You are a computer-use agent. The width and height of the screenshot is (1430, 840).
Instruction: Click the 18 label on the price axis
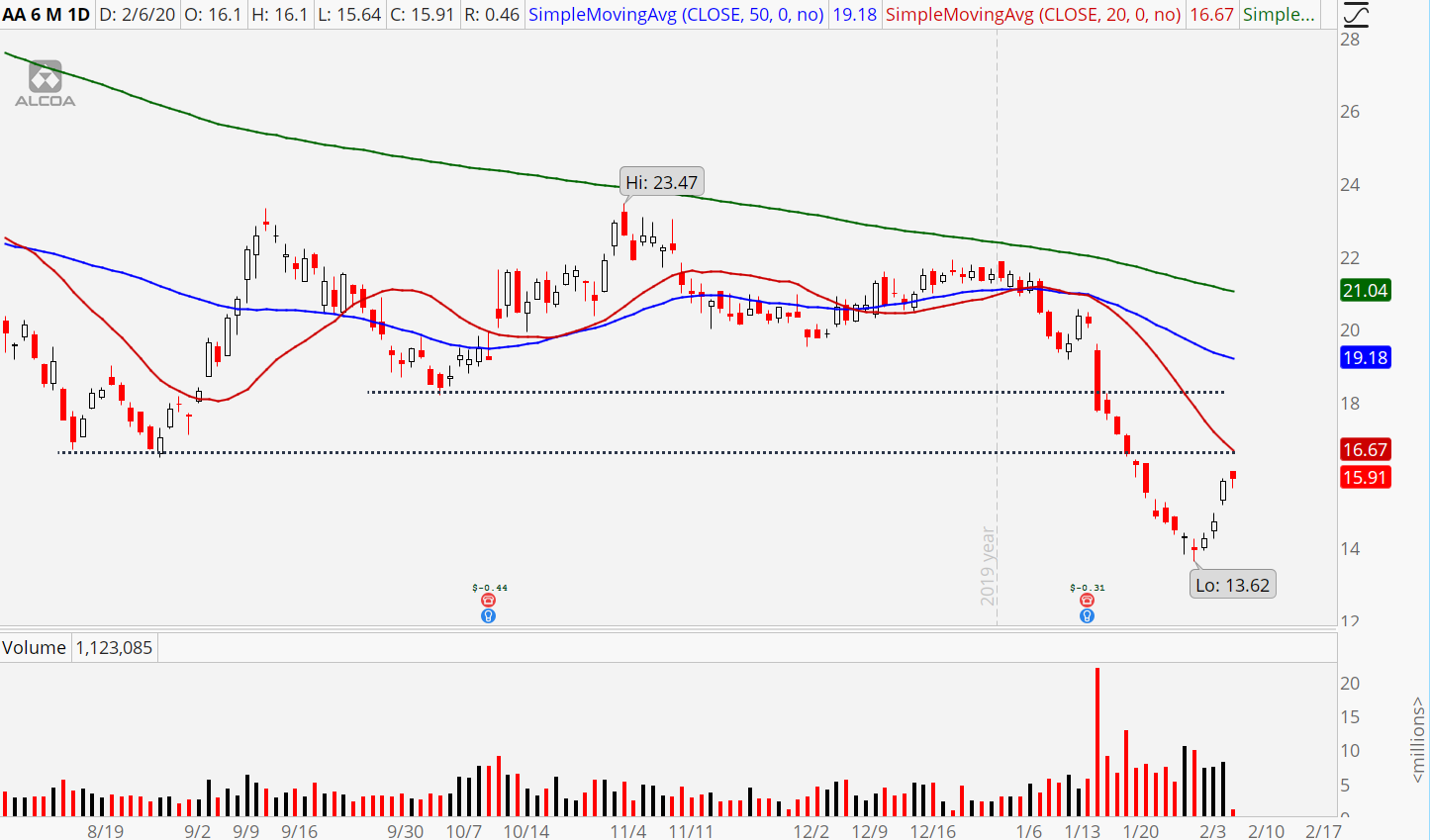(x=1350, y=404)
